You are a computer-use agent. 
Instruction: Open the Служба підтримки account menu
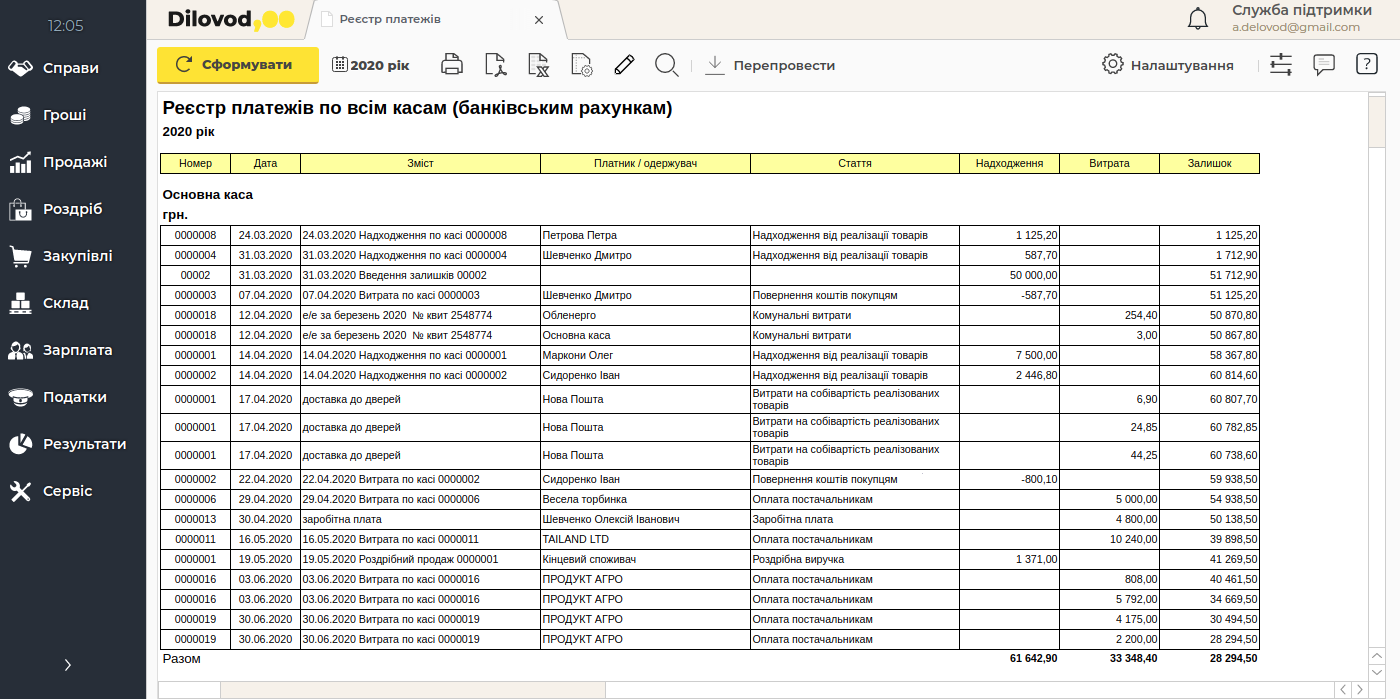(x=1302, y=18)
